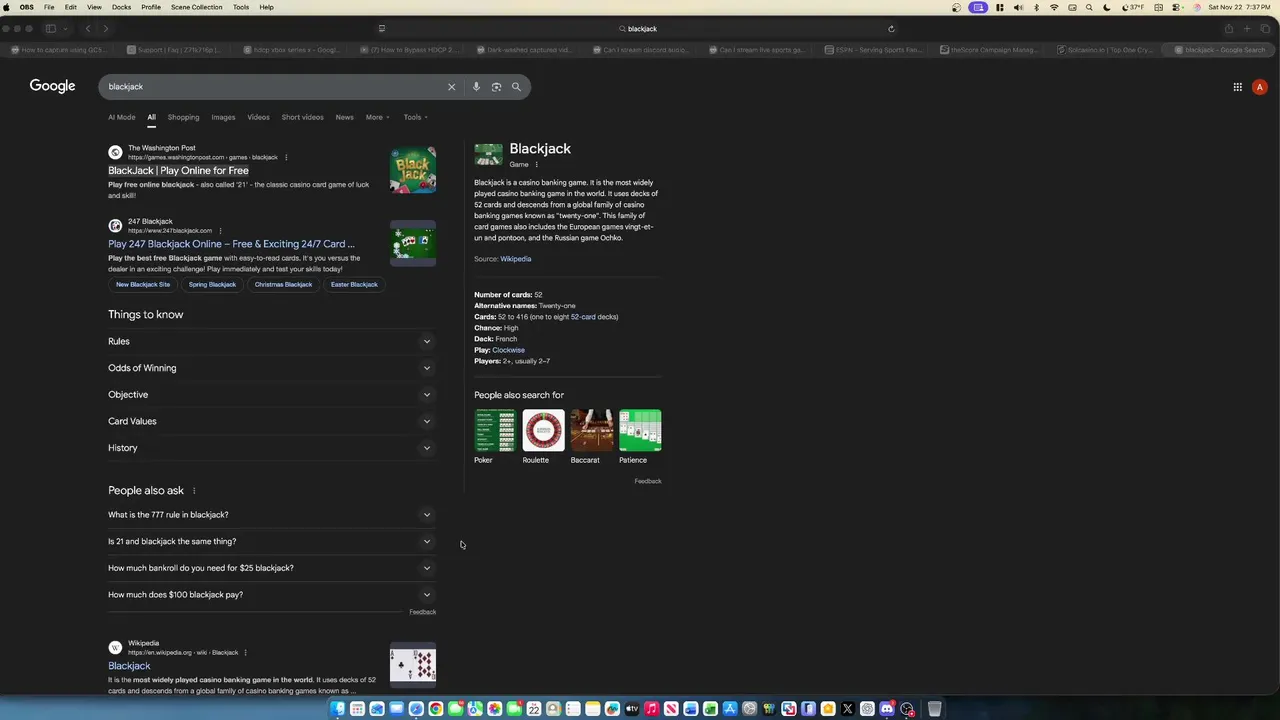This screenshot has height=720, width=1280.
Task: Open more options next to Washington Post result
Action: pyautogui.click(x=286, y=157)
